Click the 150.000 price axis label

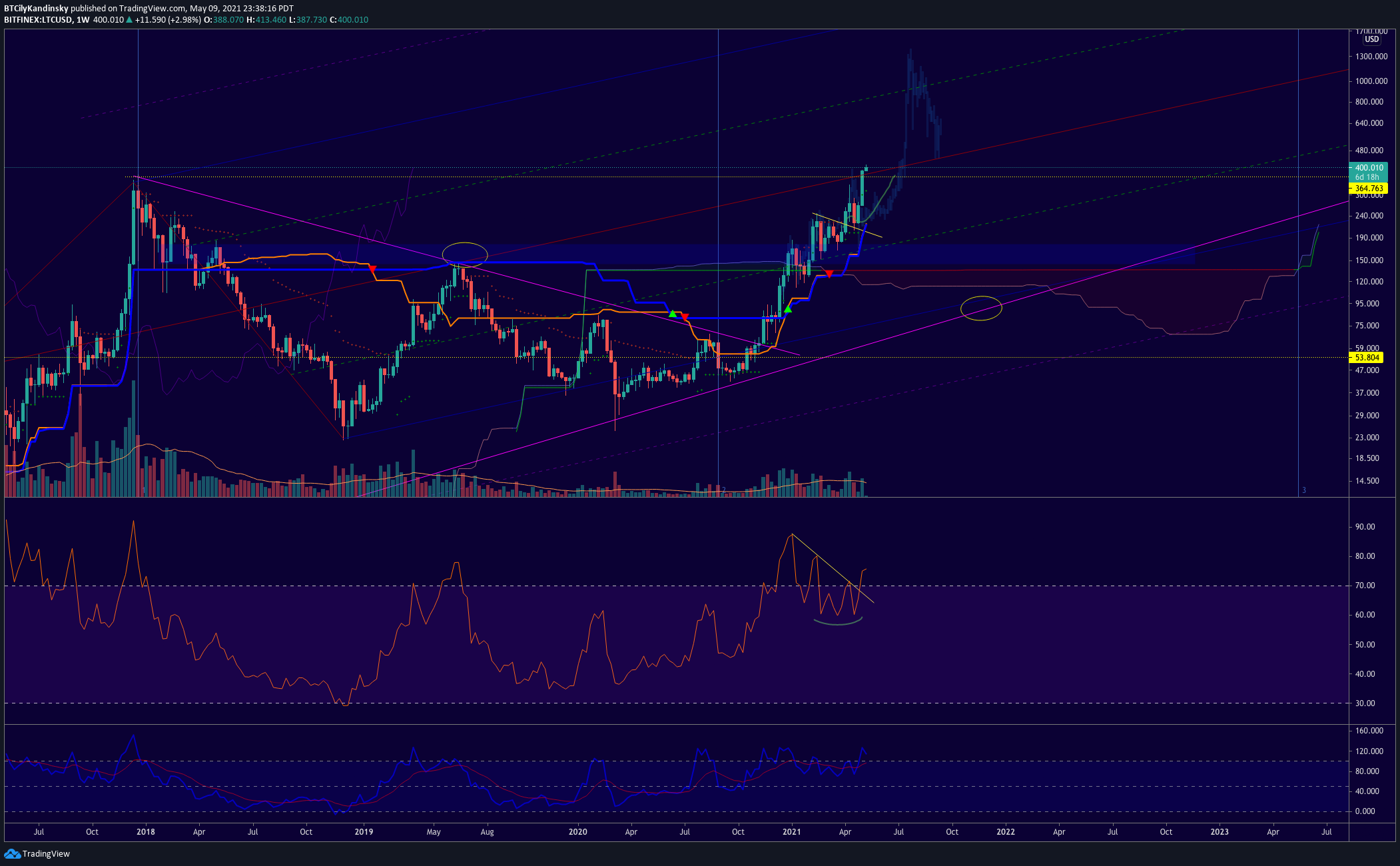(x=1369, y=260)
